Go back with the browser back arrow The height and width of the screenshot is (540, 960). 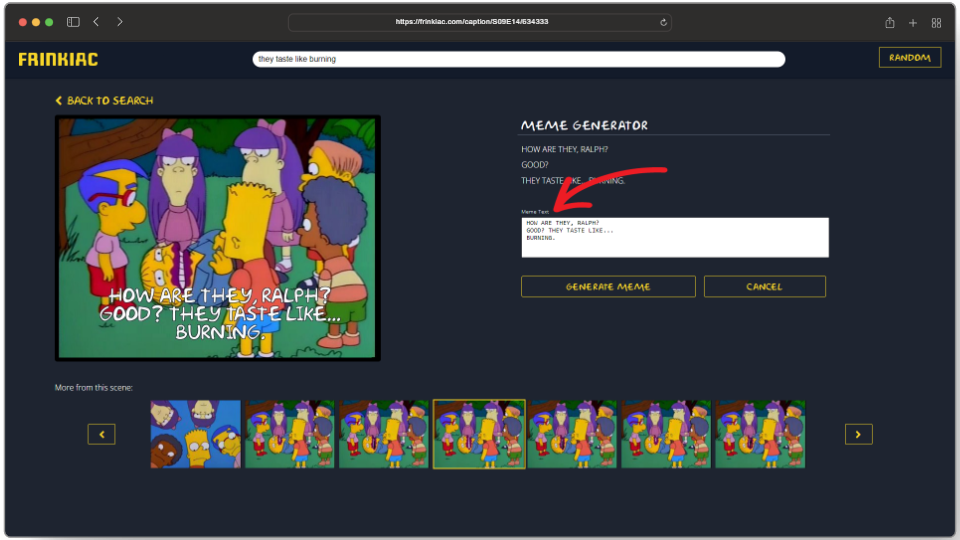click(x=96, y=22)
